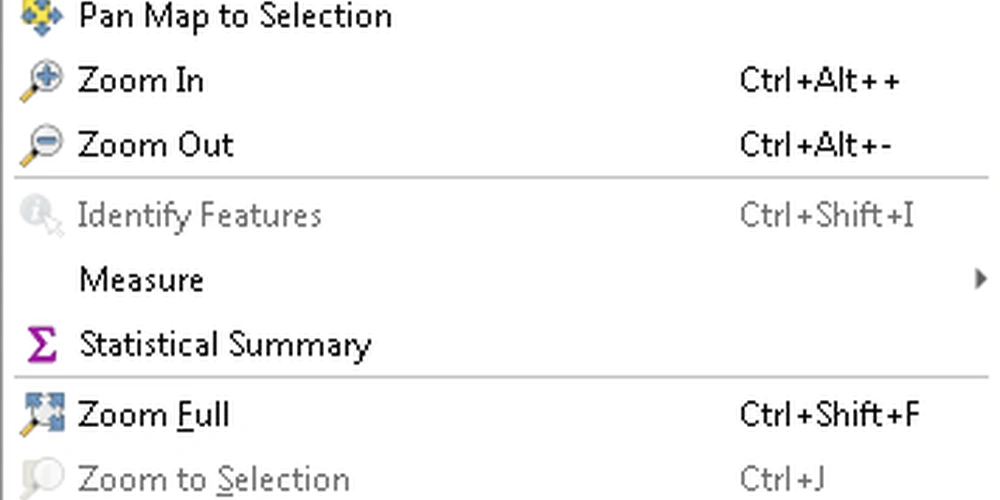Expand the Measure submenu arrow
The height and width of the screenshot is (500, 1000).
click(x=981, y=279)
